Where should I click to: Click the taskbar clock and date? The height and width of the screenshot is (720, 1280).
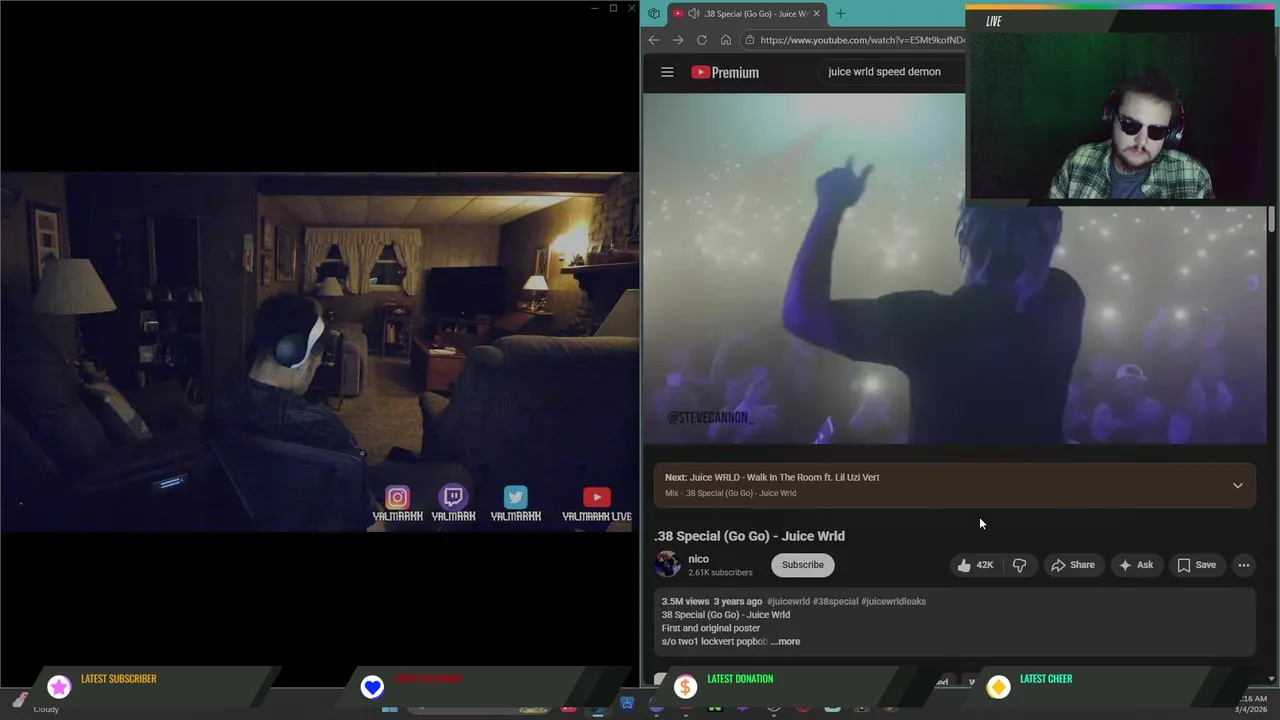tap(1253, 704)
